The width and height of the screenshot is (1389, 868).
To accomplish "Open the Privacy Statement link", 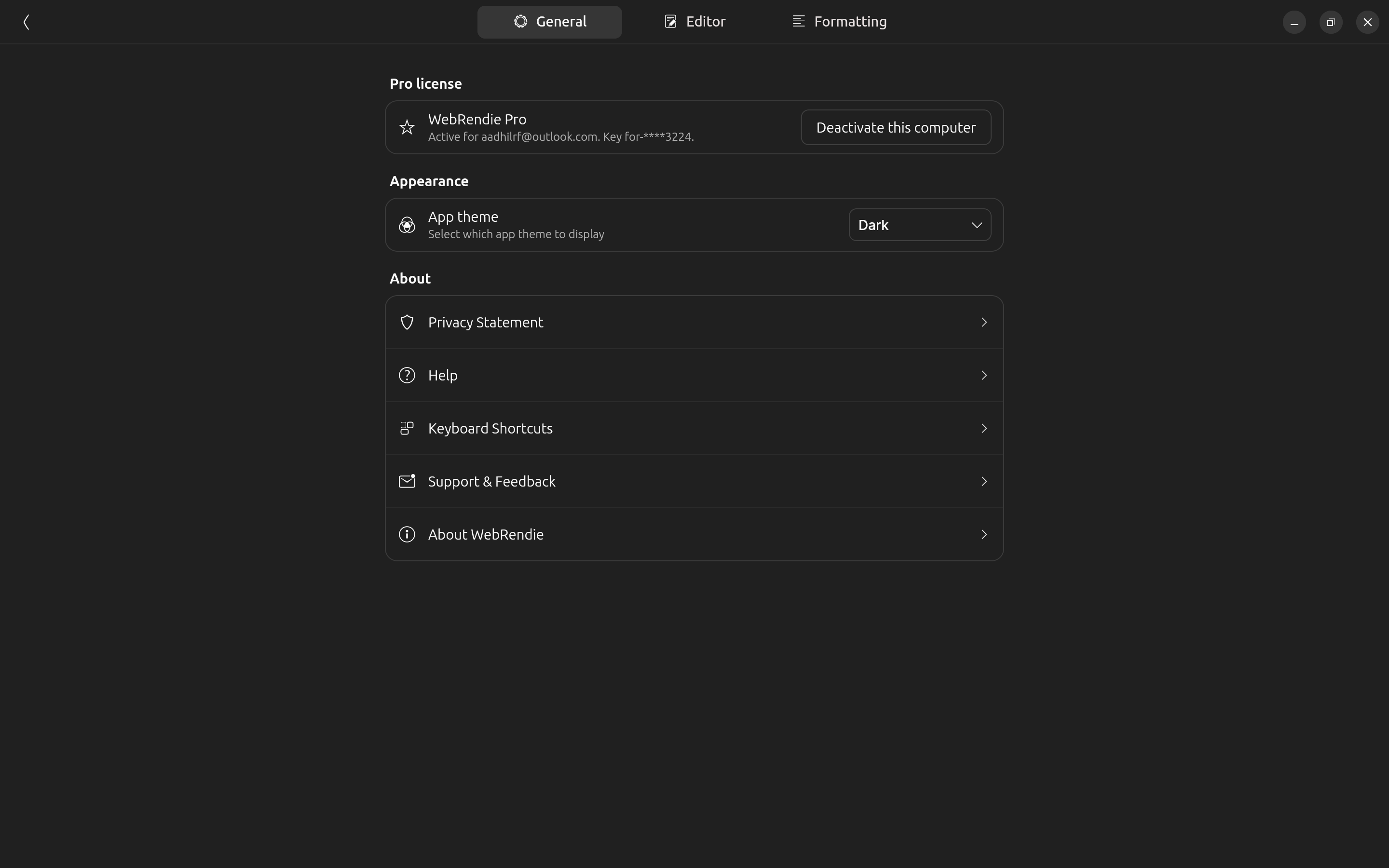I will click(x=694, y=322).
